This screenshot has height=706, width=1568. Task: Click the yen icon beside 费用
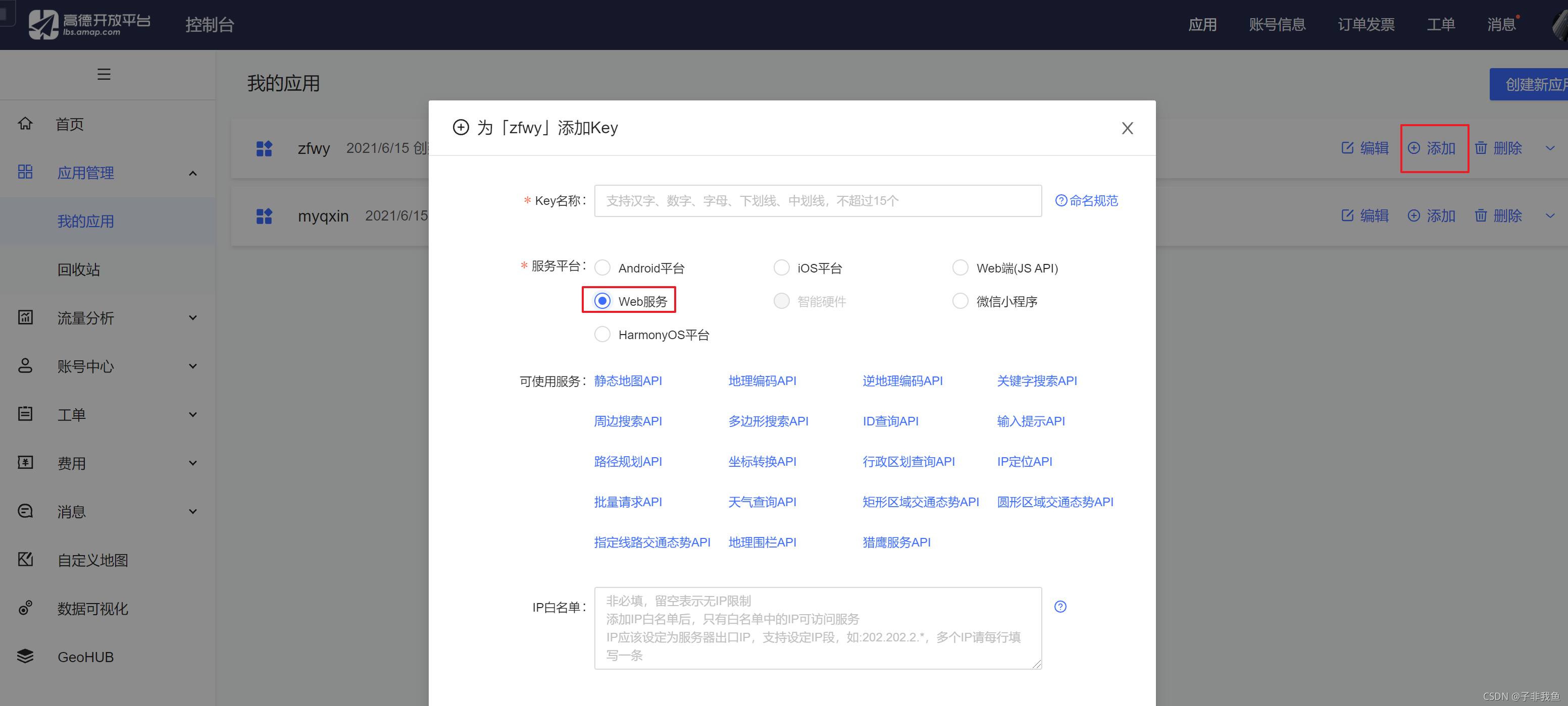point(25,463)
